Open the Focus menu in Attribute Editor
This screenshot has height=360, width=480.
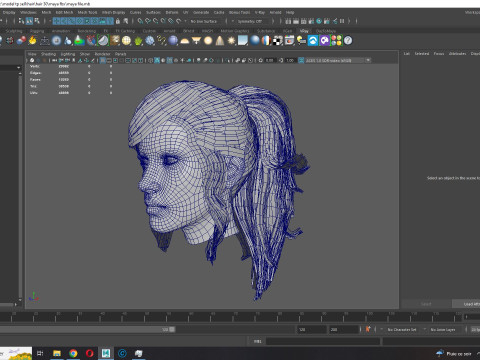(x=439, y=54)
